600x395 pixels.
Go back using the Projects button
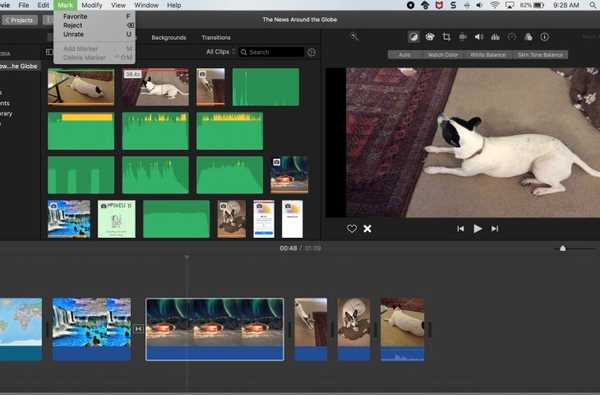pyautogui.click(x=19, y=20)
